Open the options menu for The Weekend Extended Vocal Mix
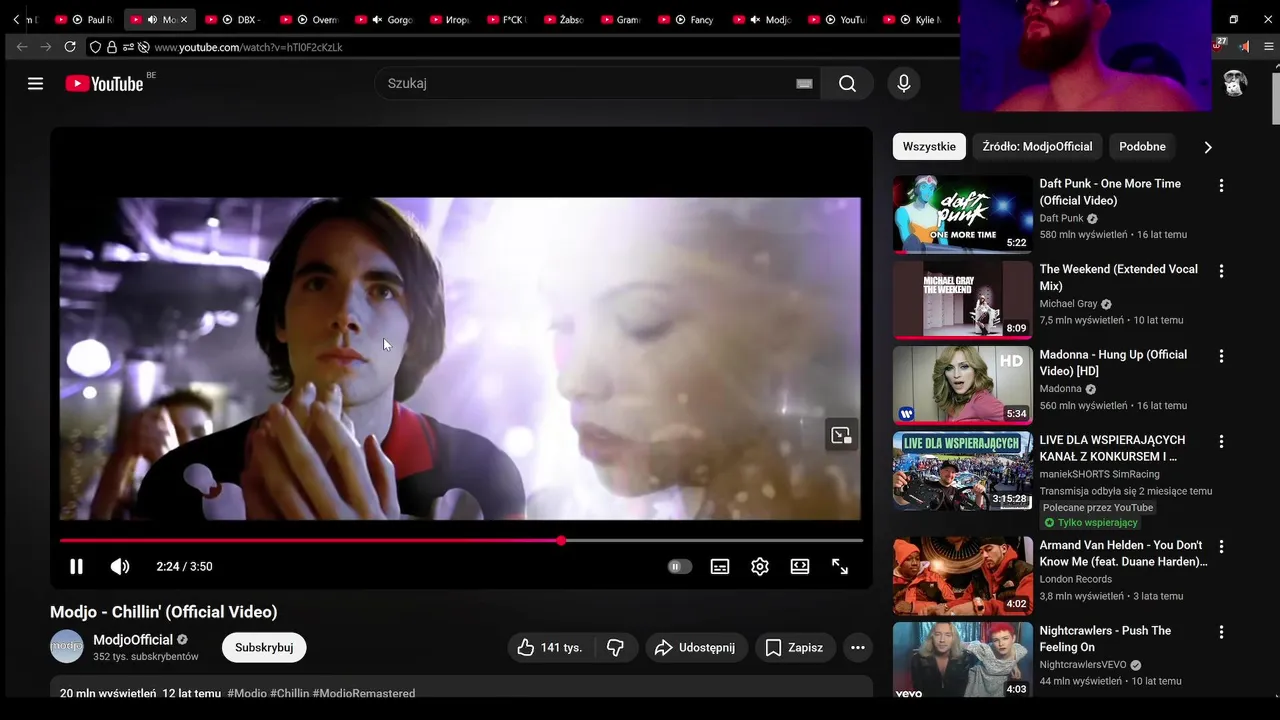The width and height of the screenshot is (1280, 720). [1221, 271]
